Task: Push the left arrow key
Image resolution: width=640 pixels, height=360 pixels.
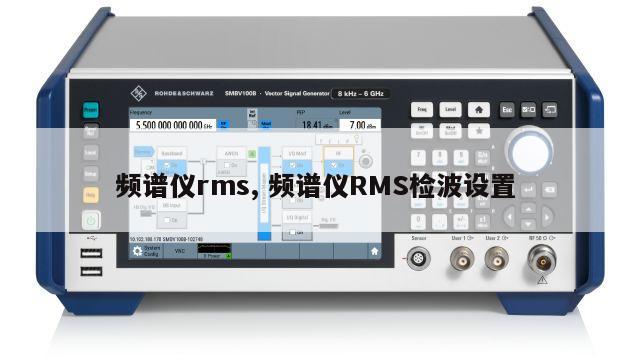Action: [509, 217]
